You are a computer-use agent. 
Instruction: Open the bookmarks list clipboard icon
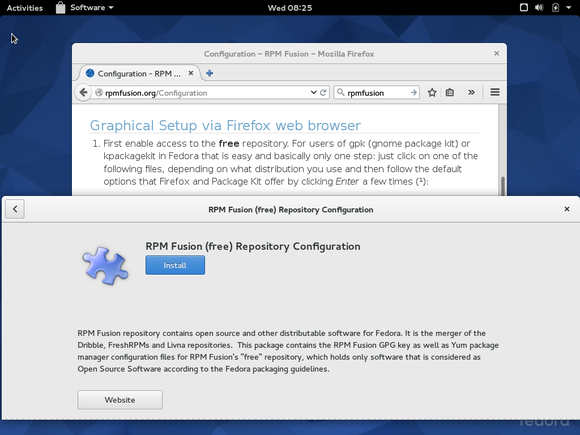(x=450, y=92)
